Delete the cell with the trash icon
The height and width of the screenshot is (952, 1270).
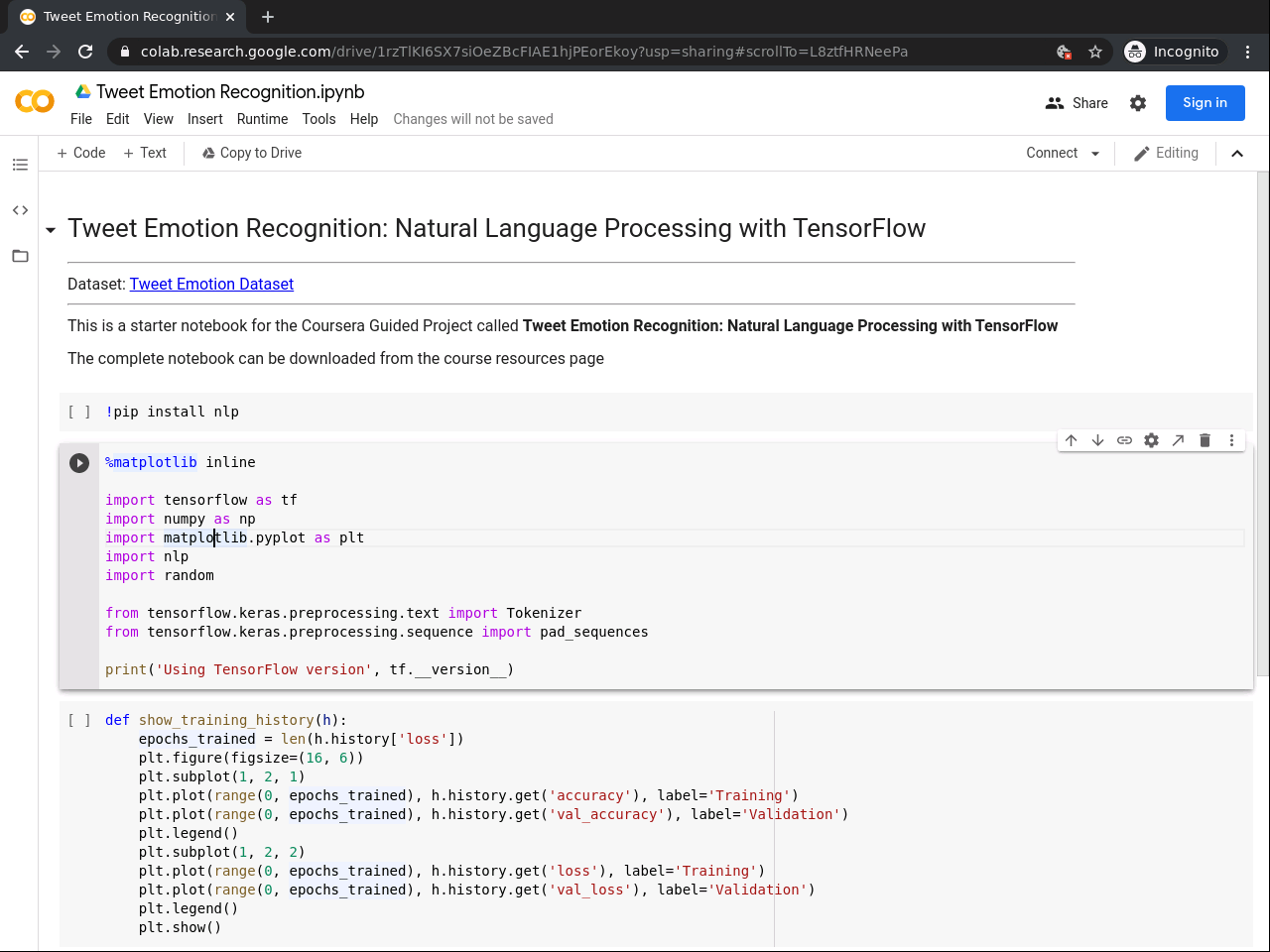(1205, 440)
